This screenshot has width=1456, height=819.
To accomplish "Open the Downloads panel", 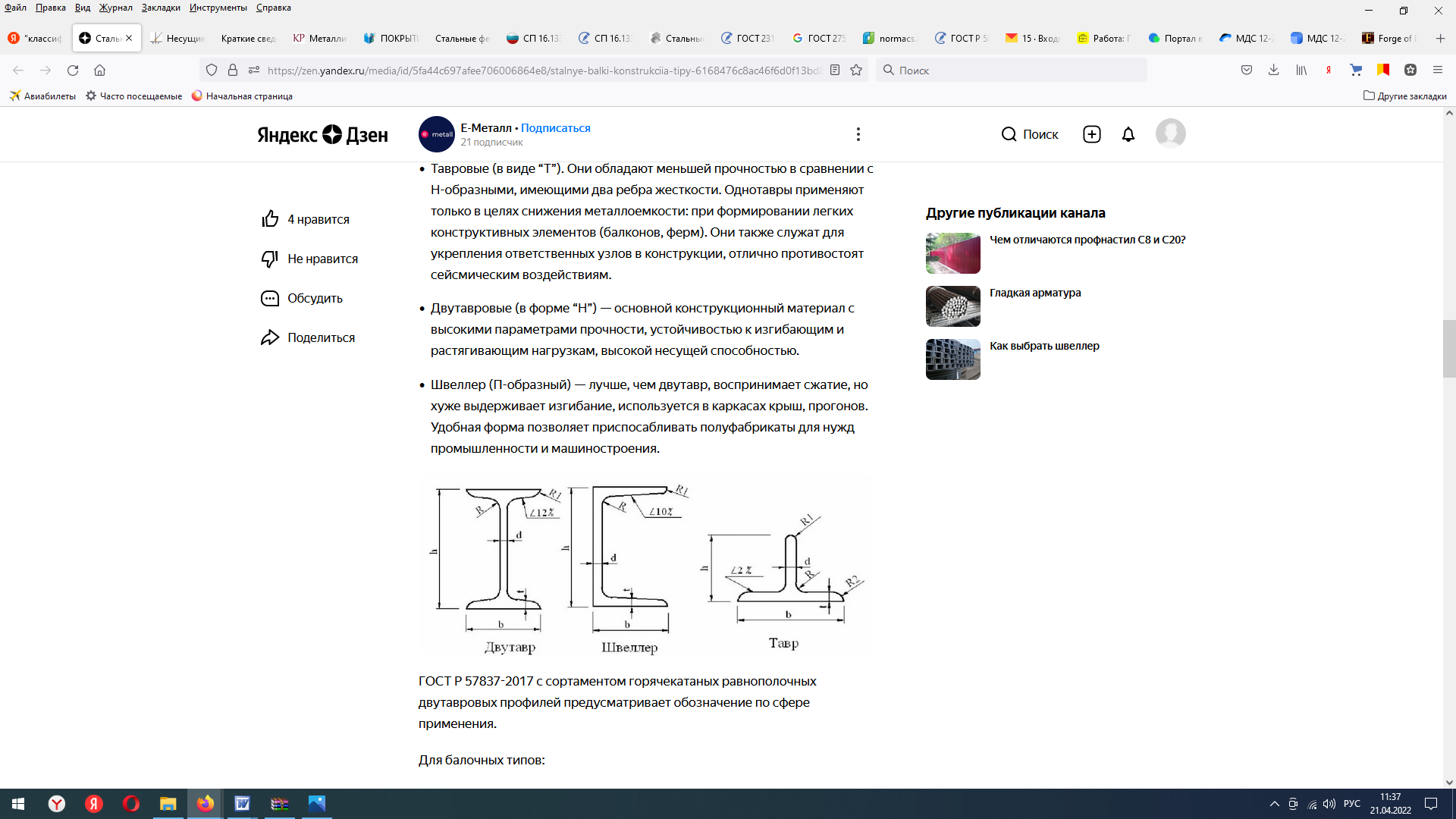I will click(x=1274, y=70).
